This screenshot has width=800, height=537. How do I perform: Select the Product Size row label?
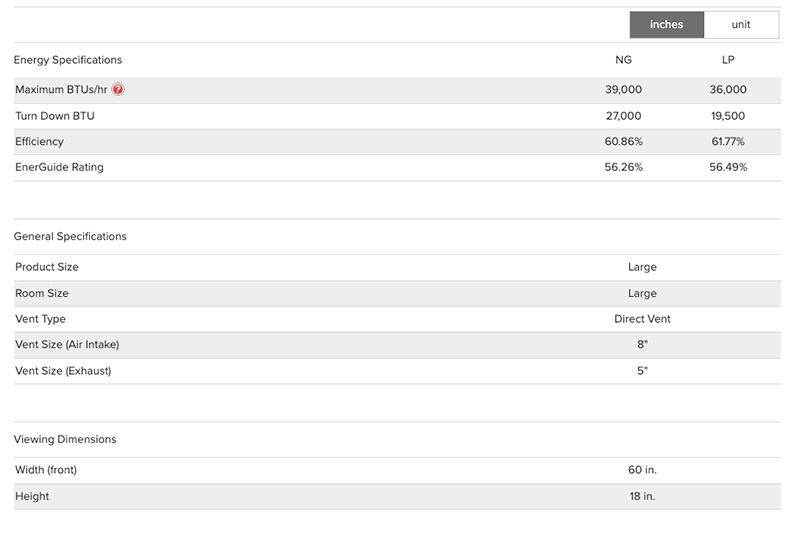(47, 267)
